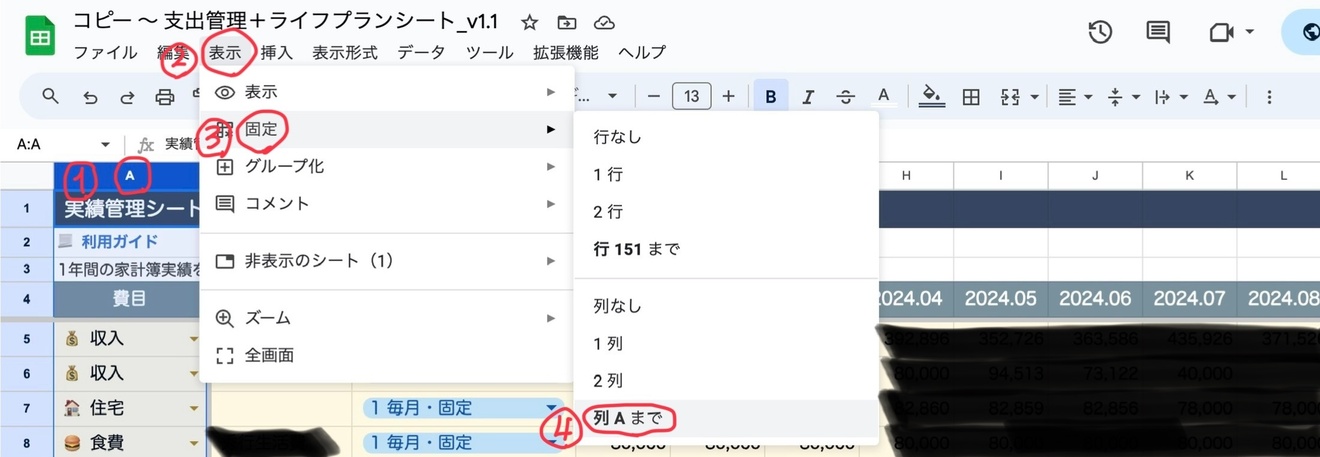Image resolution: width=1320 pixels, height=457 pixels.
Task: Open the fill color bucket
Action: (x=932, y=96)
